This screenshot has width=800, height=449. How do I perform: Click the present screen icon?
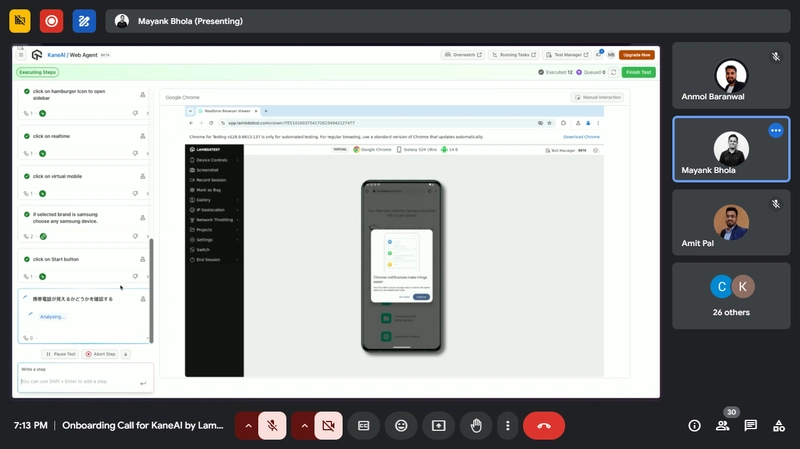click(438, 426)
